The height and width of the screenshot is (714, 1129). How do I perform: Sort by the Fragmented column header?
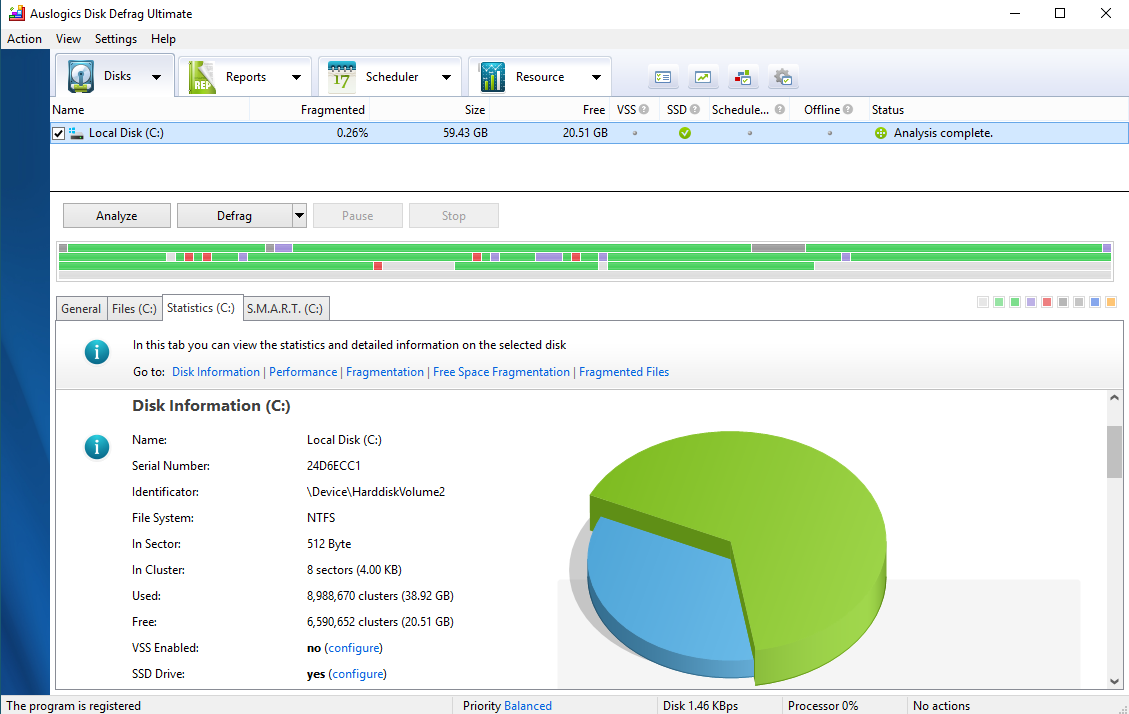tap(310, 109)
